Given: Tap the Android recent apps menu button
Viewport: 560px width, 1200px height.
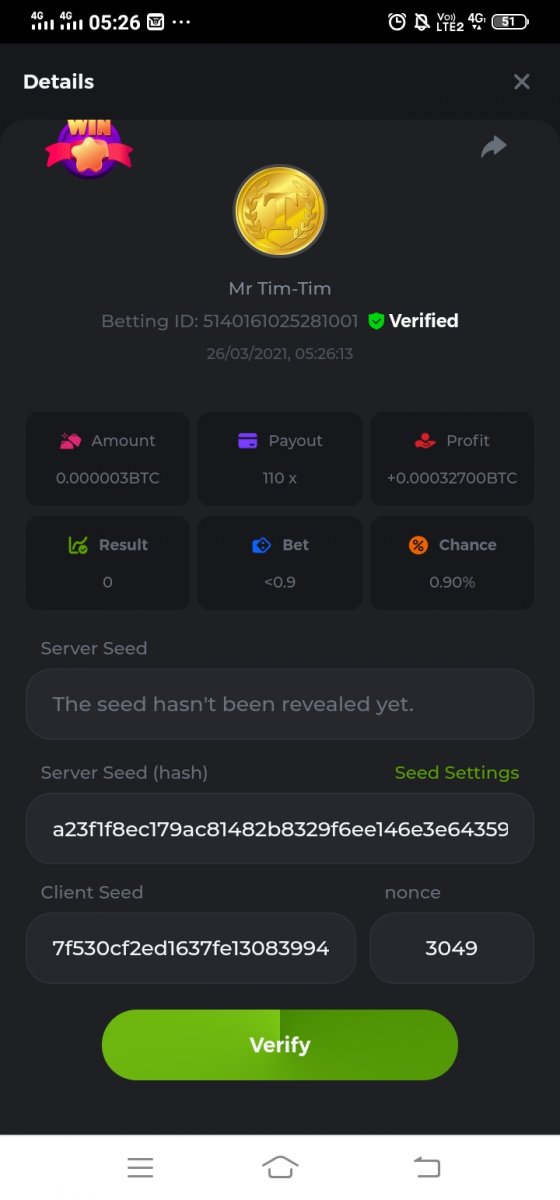Looking at the screenshot, I should tap(140, 1167).
